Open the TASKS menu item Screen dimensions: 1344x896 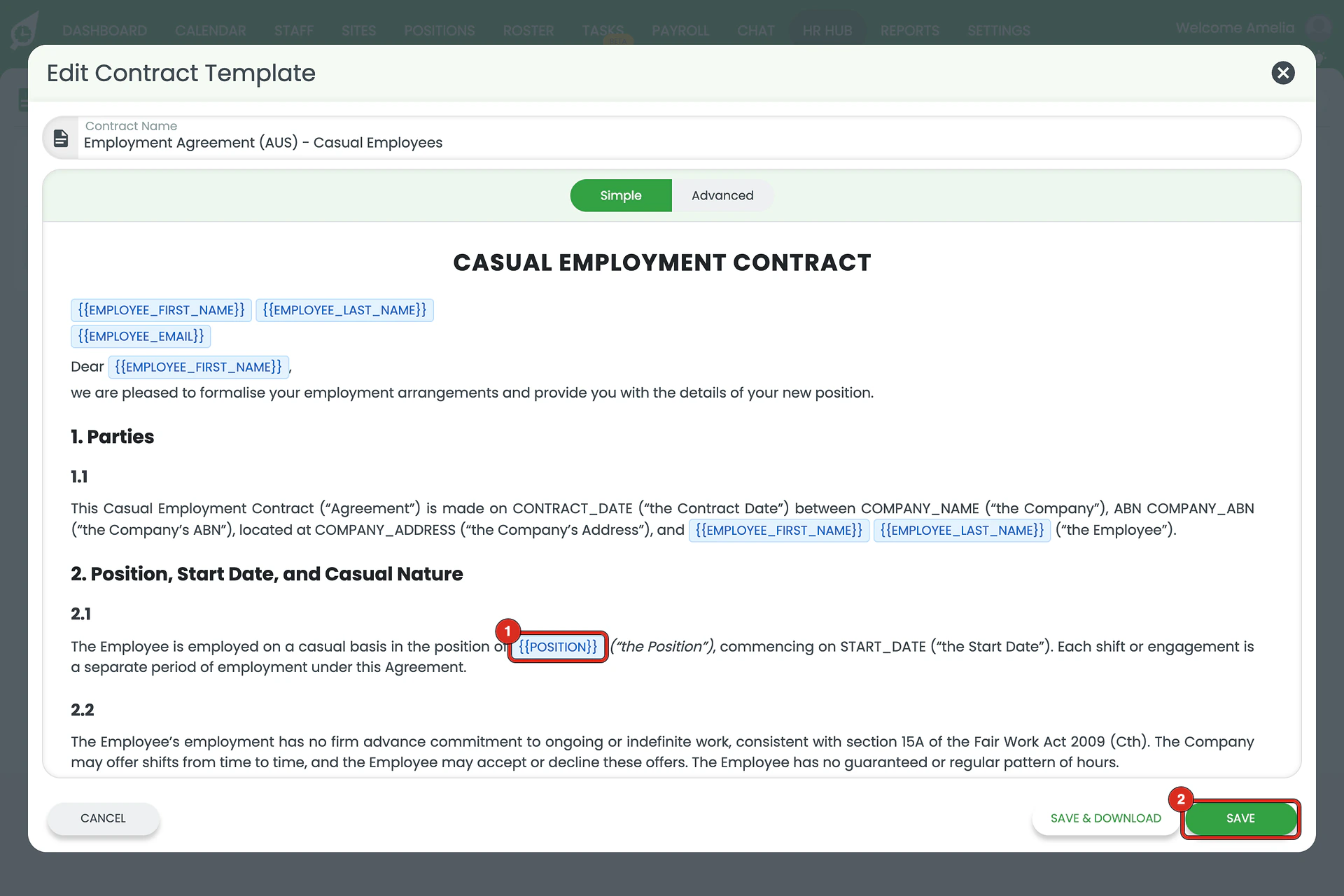(x=603, y=31)
